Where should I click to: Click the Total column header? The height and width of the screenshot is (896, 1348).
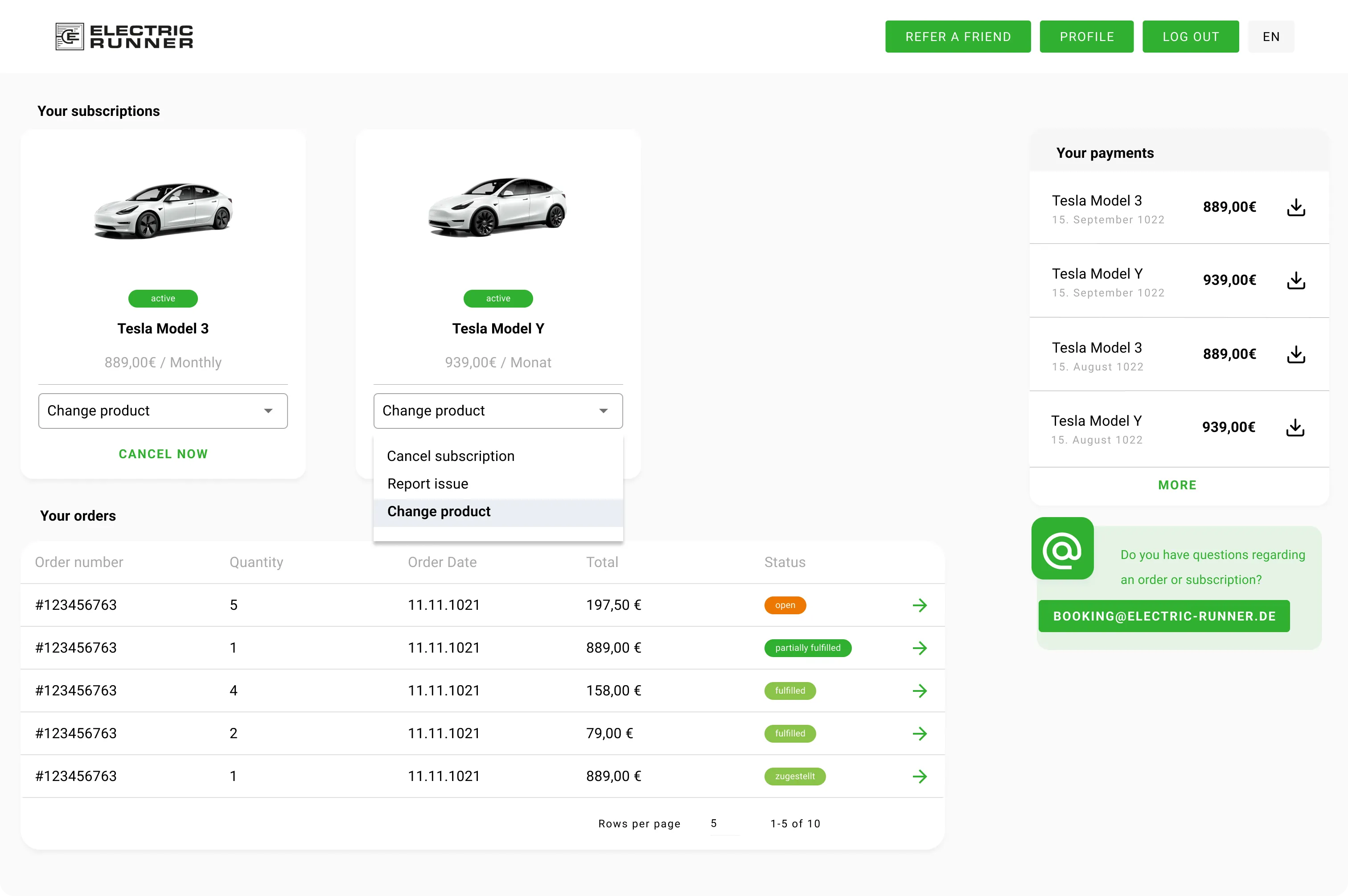[602, 562]
